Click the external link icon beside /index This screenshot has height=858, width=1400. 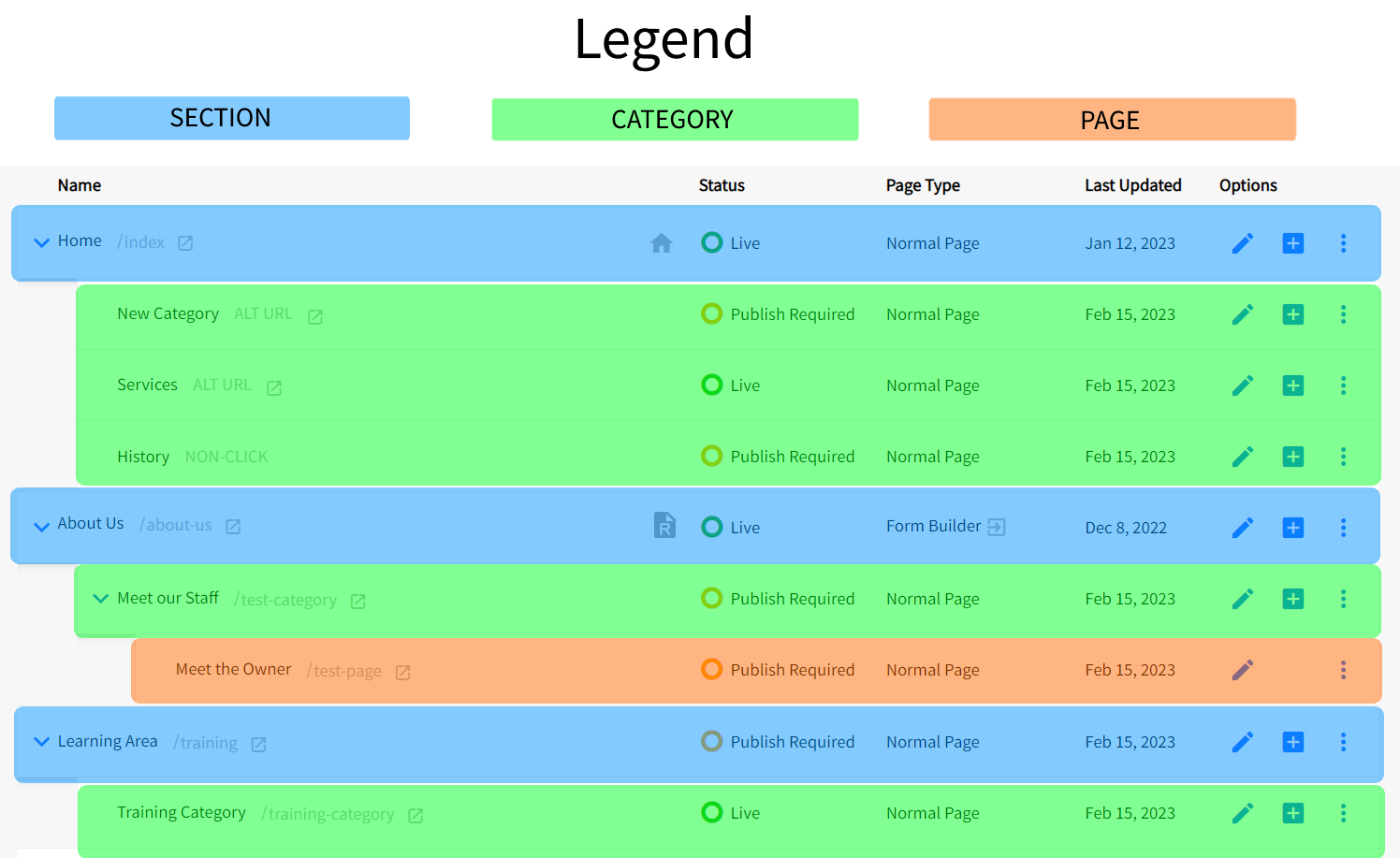(x=185, y=242)
